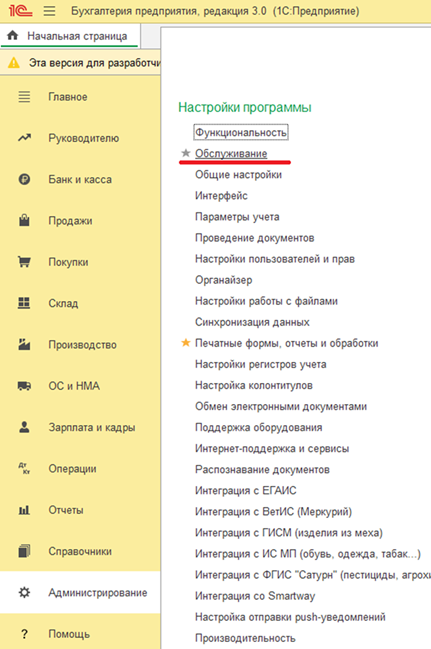Open Настройки регистров учета
The height and width of the screenshot is (649, 431).
point(261,364)
